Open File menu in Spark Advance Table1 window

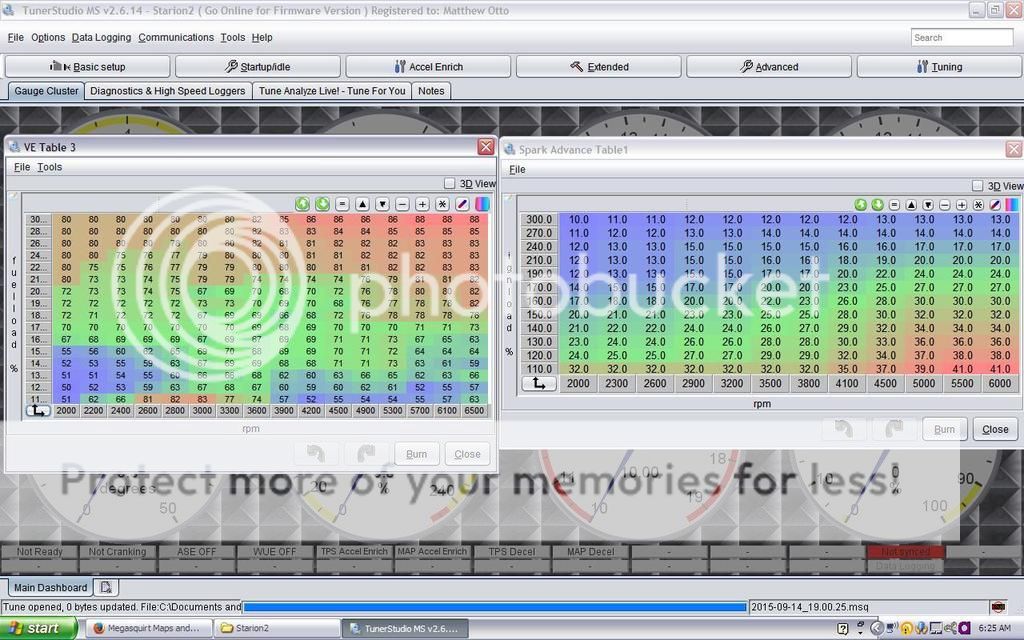(x=517, y=169)
